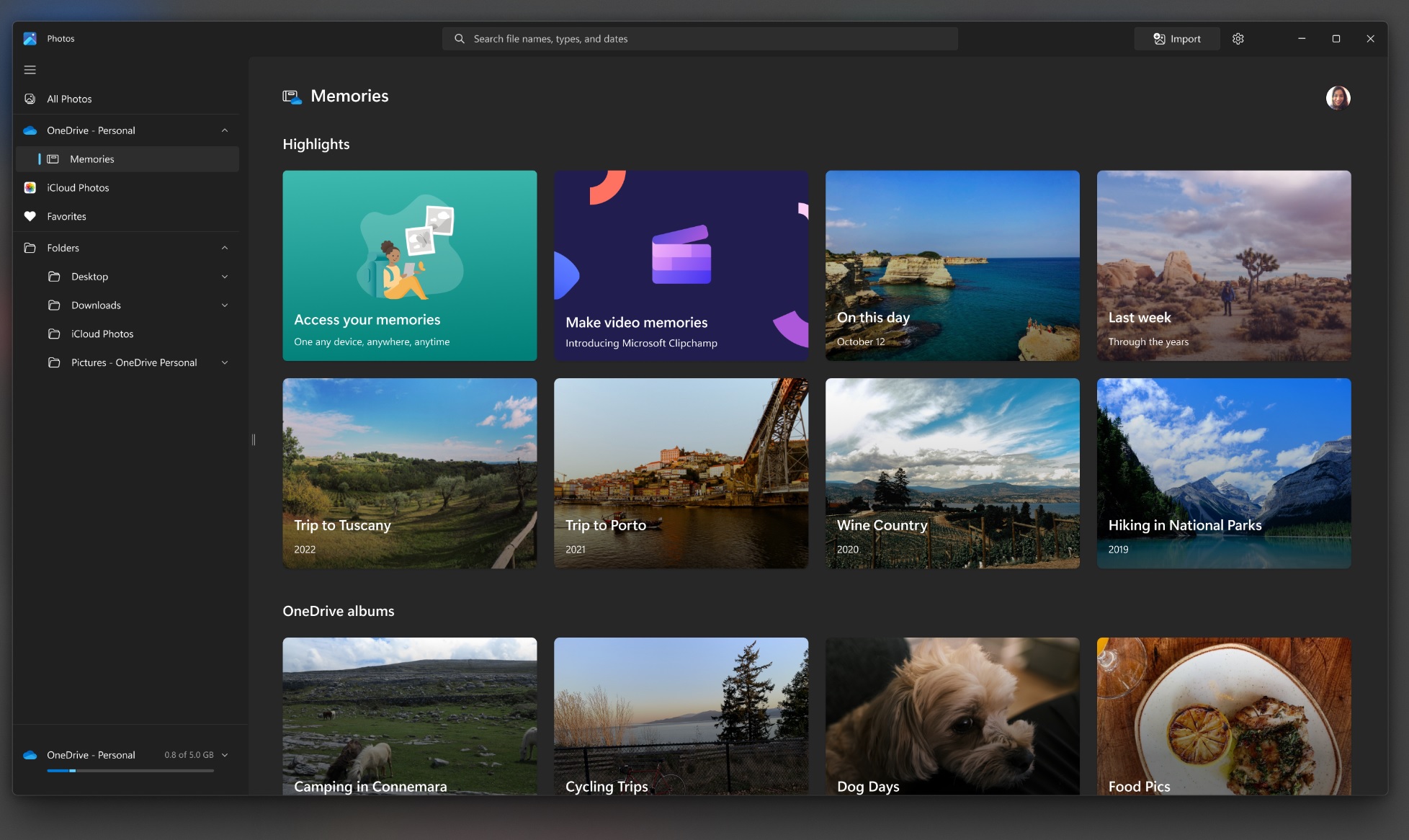Expand Pictures OneDrive Personal folder

pos(224,362)
